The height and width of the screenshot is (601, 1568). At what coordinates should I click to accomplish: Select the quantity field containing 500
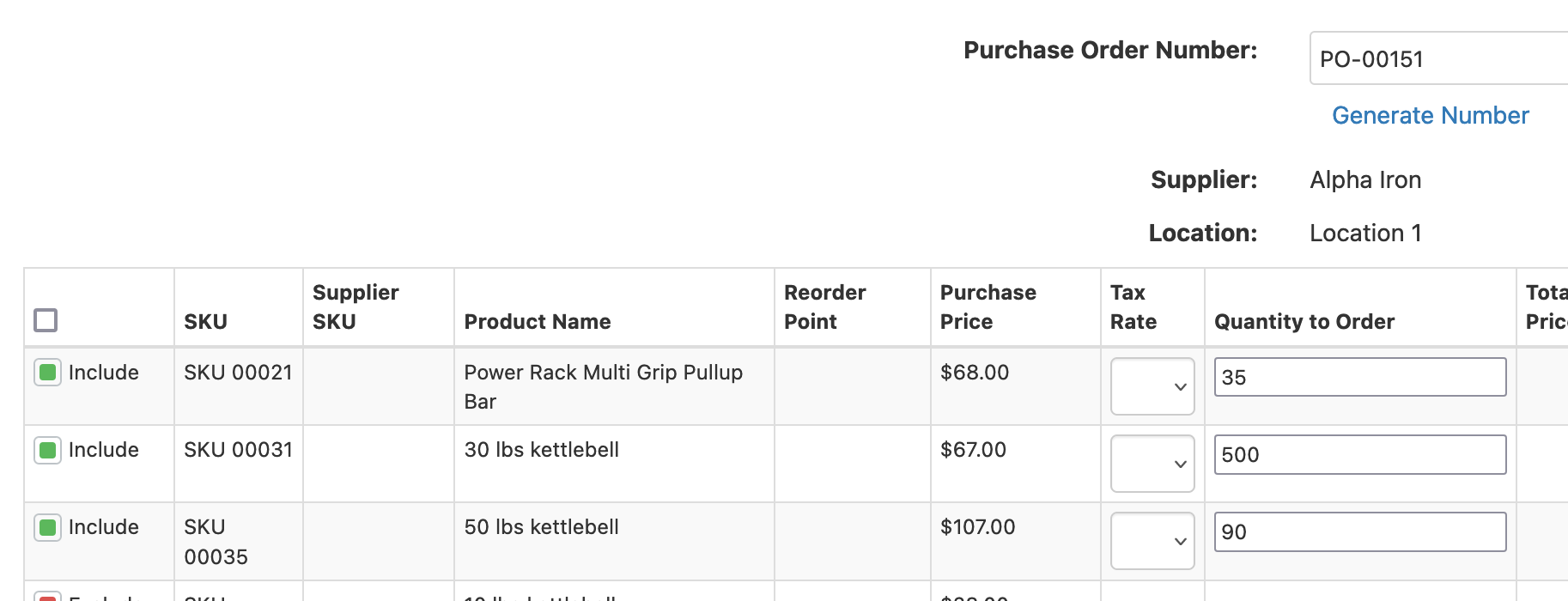(1359, 454)
